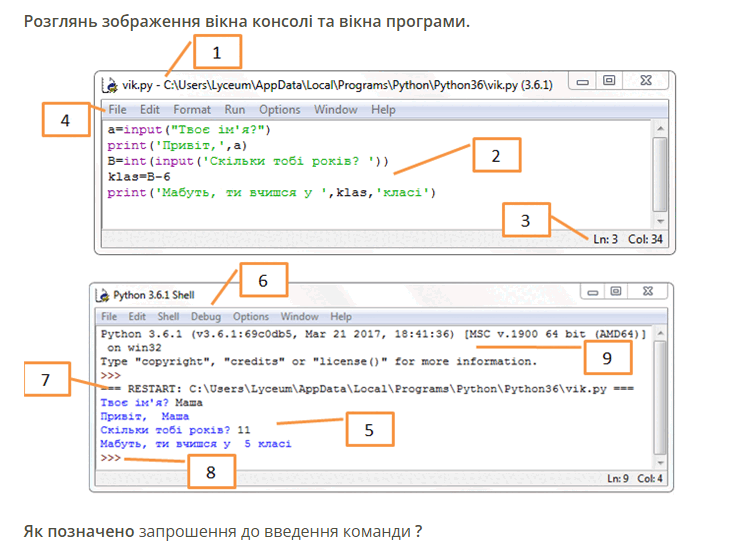Click code line a=input("Твоє ім'я?")

[189, 130]
